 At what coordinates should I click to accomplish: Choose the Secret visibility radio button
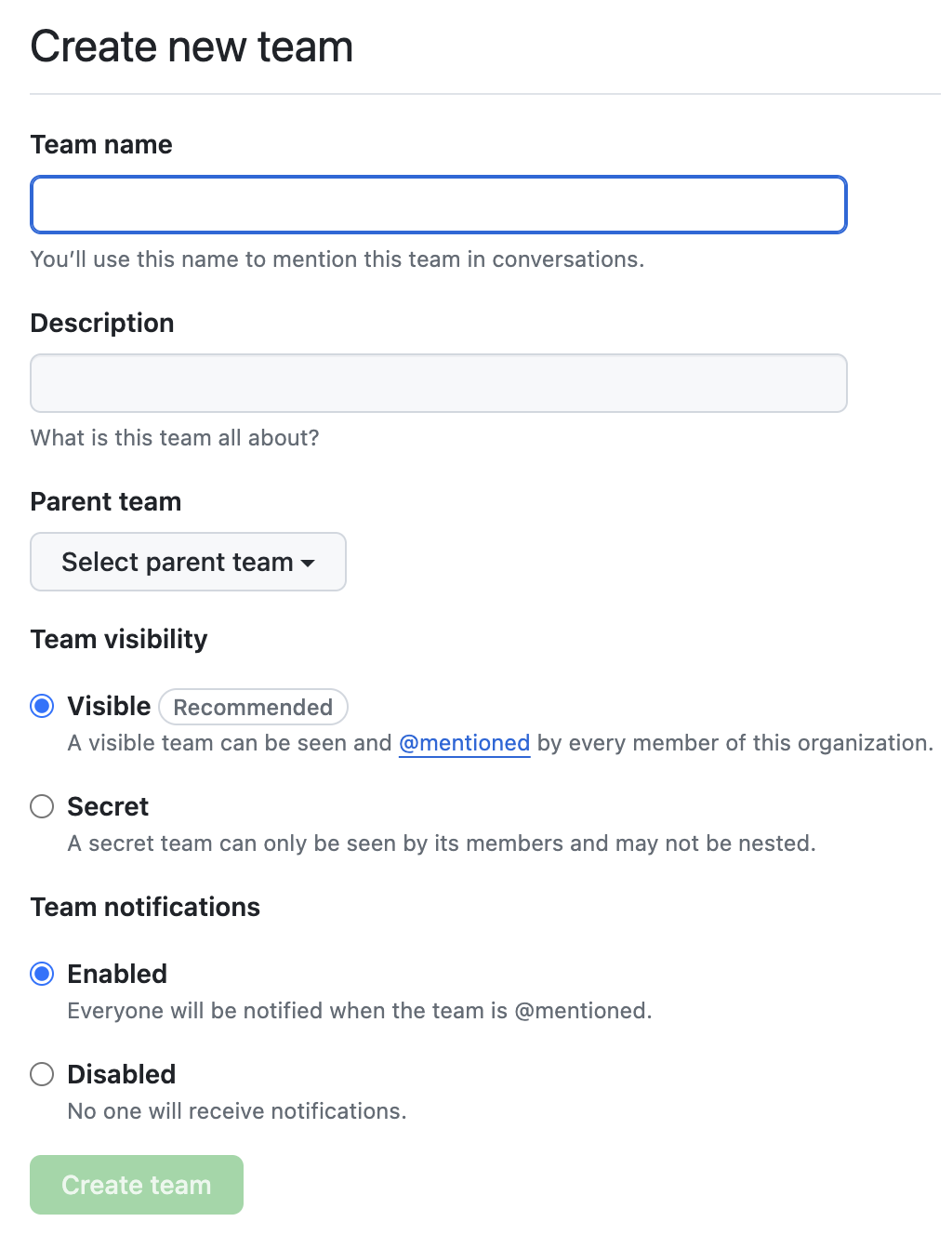42,806
